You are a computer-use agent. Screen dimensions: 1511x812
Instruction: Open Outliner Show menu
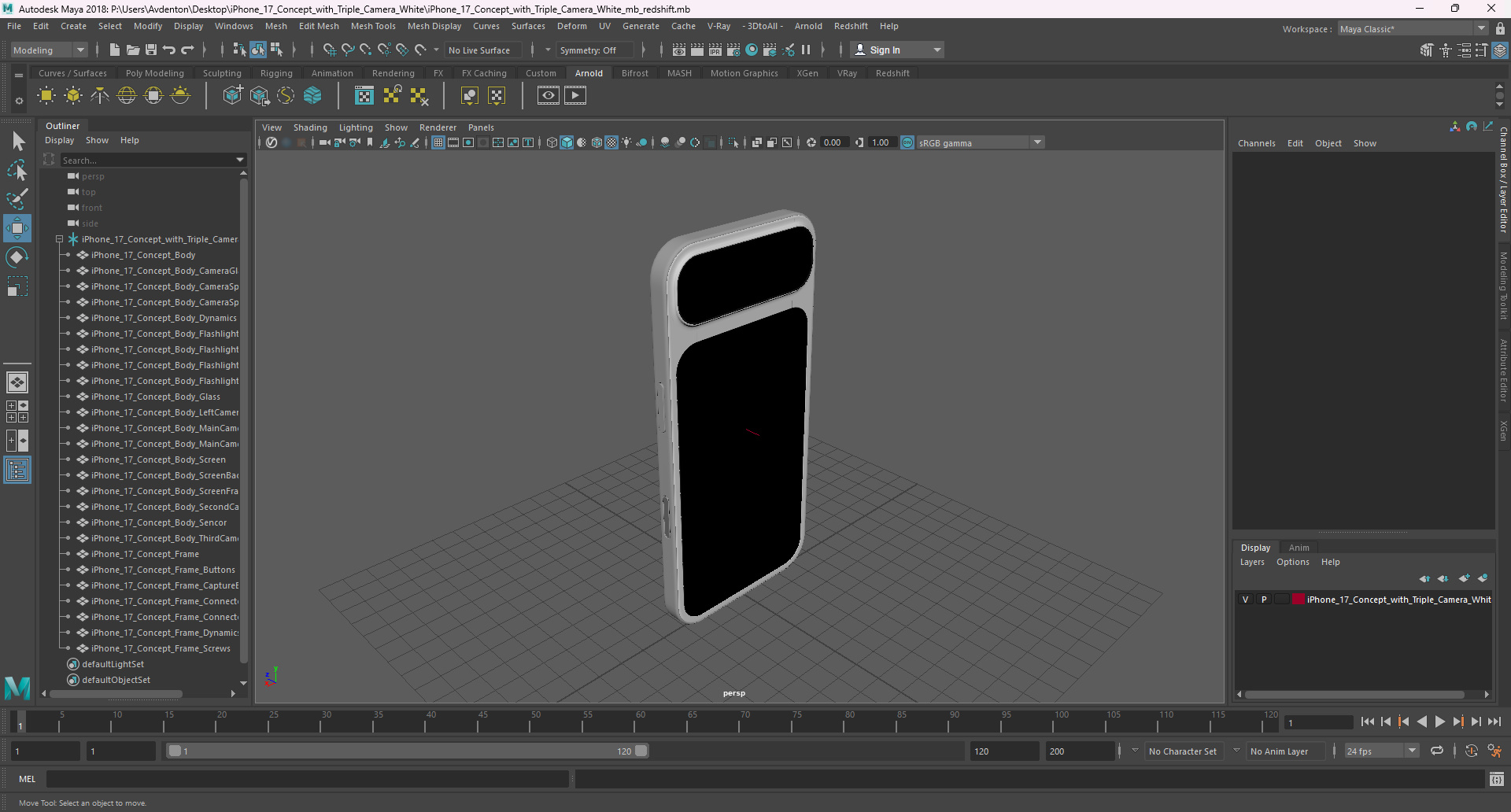click(97, 140)
